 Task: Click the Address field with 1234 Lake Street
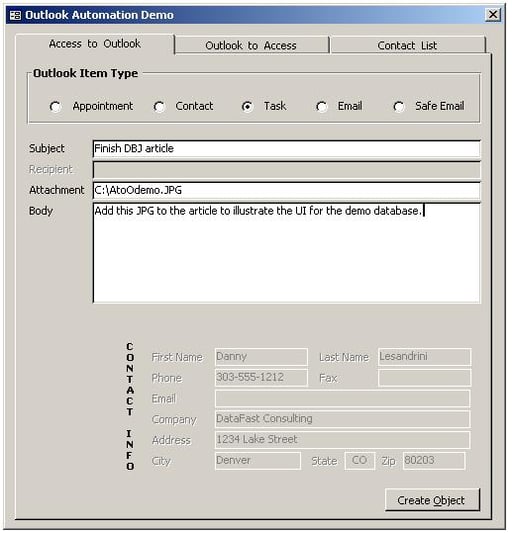tap(343, 440)
